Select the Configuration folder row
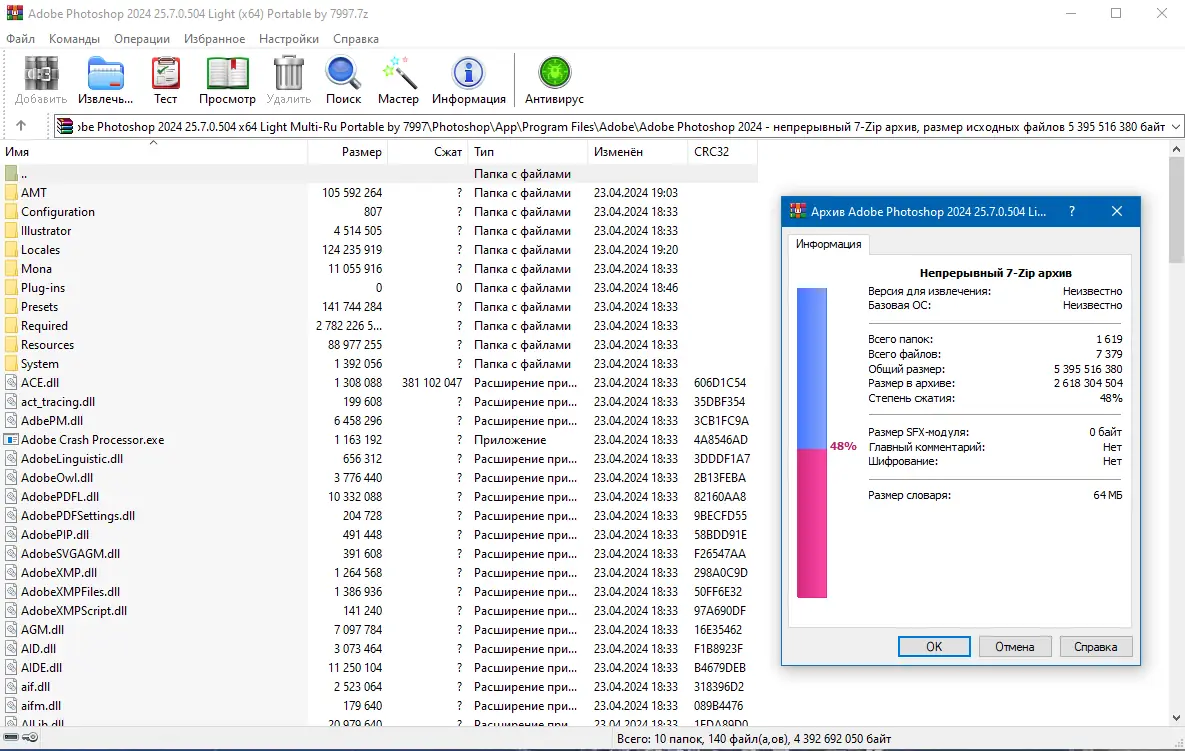This screenshot has width=1185, height=751. pos(379,212)
